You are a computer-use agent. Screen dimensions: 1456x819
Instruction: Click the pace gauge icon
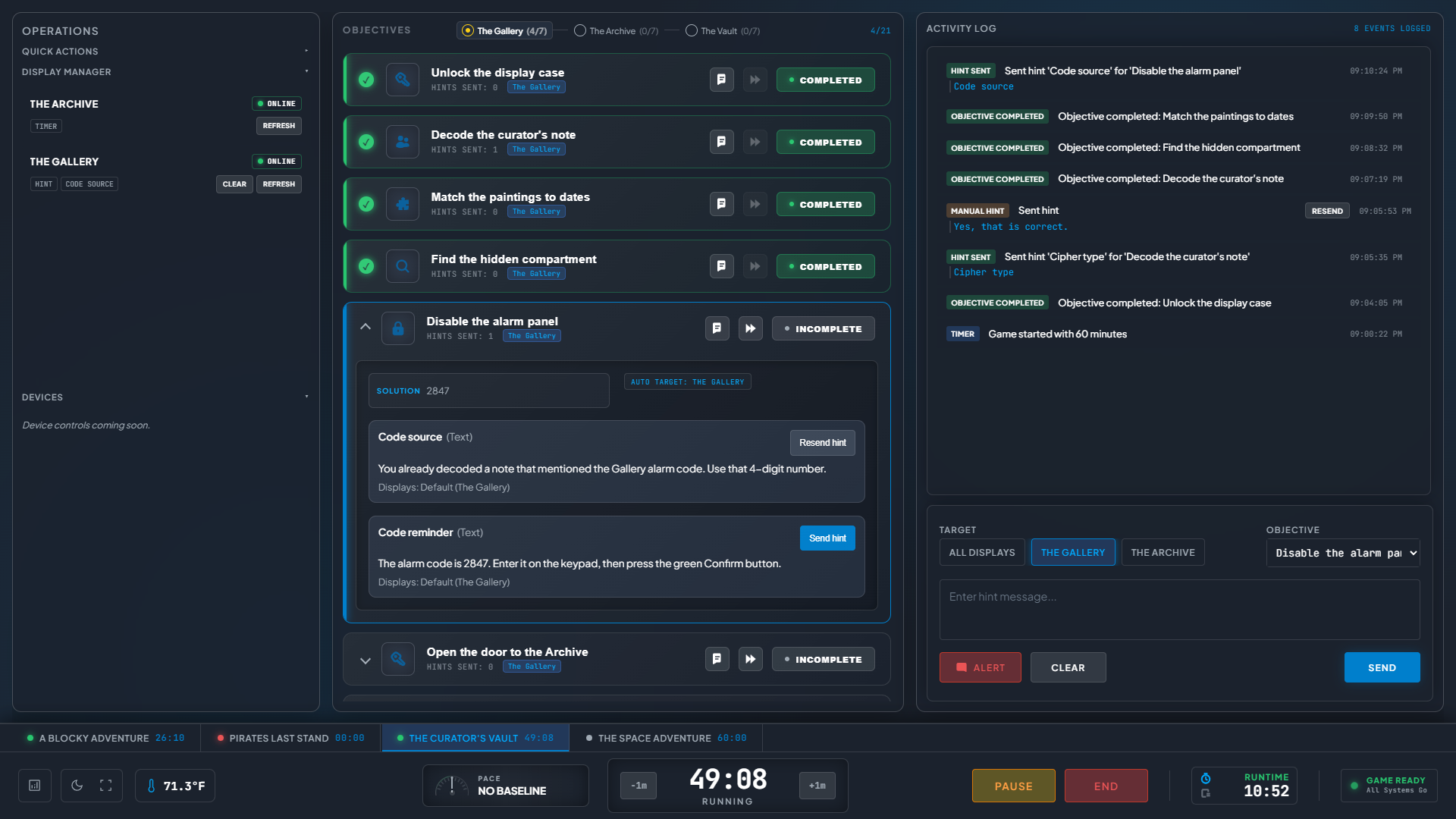[x=452, y=786]
